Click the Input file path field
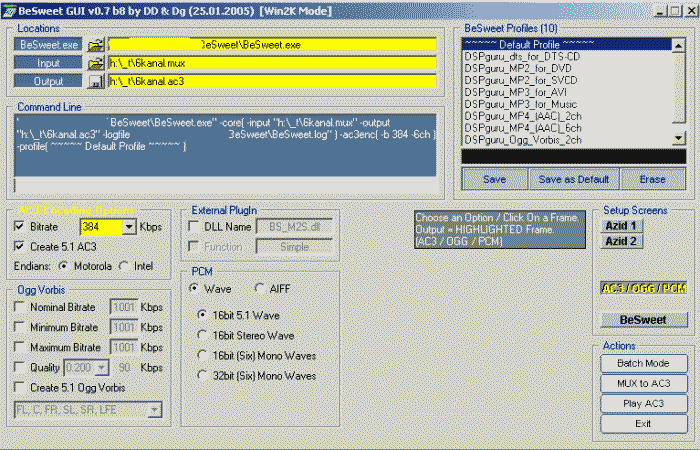Screen dimensions: 700x450 click(270, 63)
